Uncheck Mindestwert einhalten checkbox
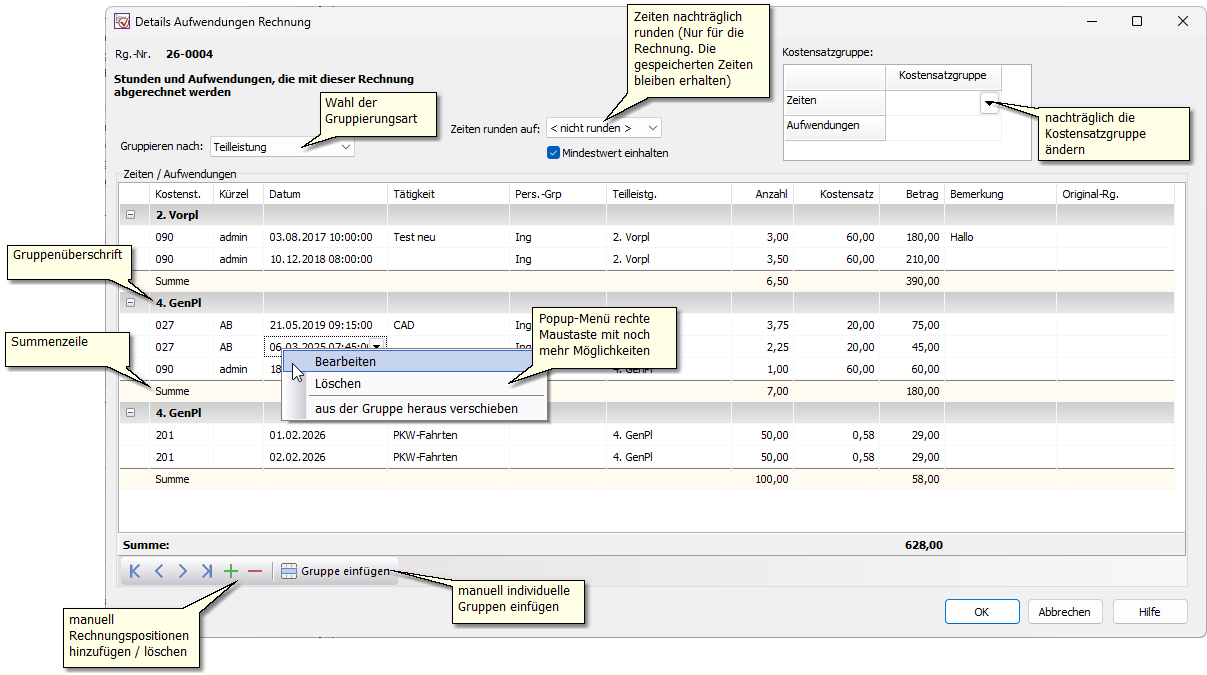The image size is (1207, 675). (x=553, y=153)
